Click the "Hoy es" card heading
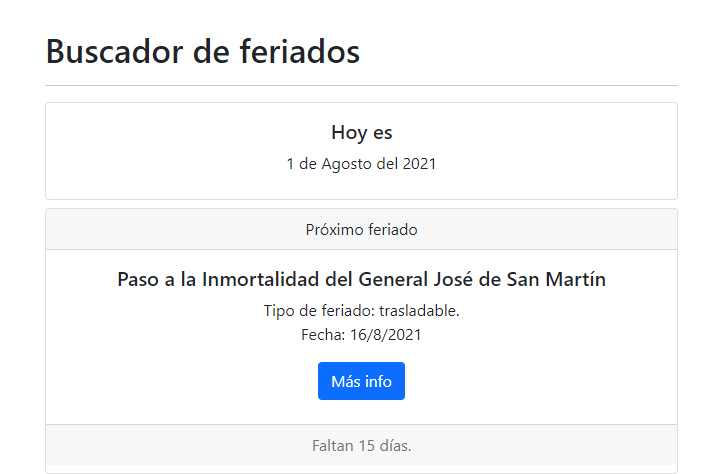The image size is (719, 474). tap(361, 132)
